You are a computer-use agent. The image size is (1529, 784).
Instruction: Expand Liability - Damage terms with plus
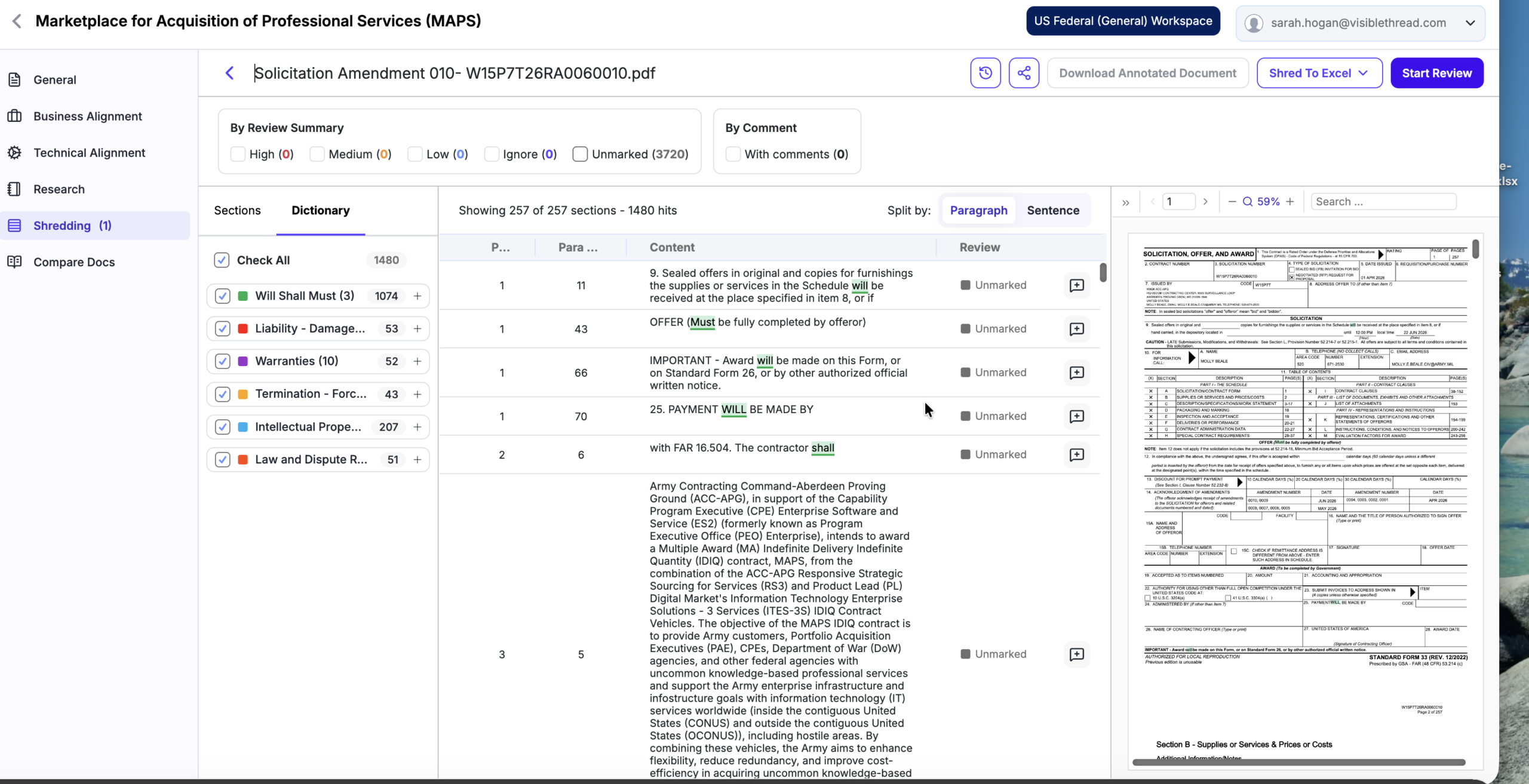tap(417, 329)
